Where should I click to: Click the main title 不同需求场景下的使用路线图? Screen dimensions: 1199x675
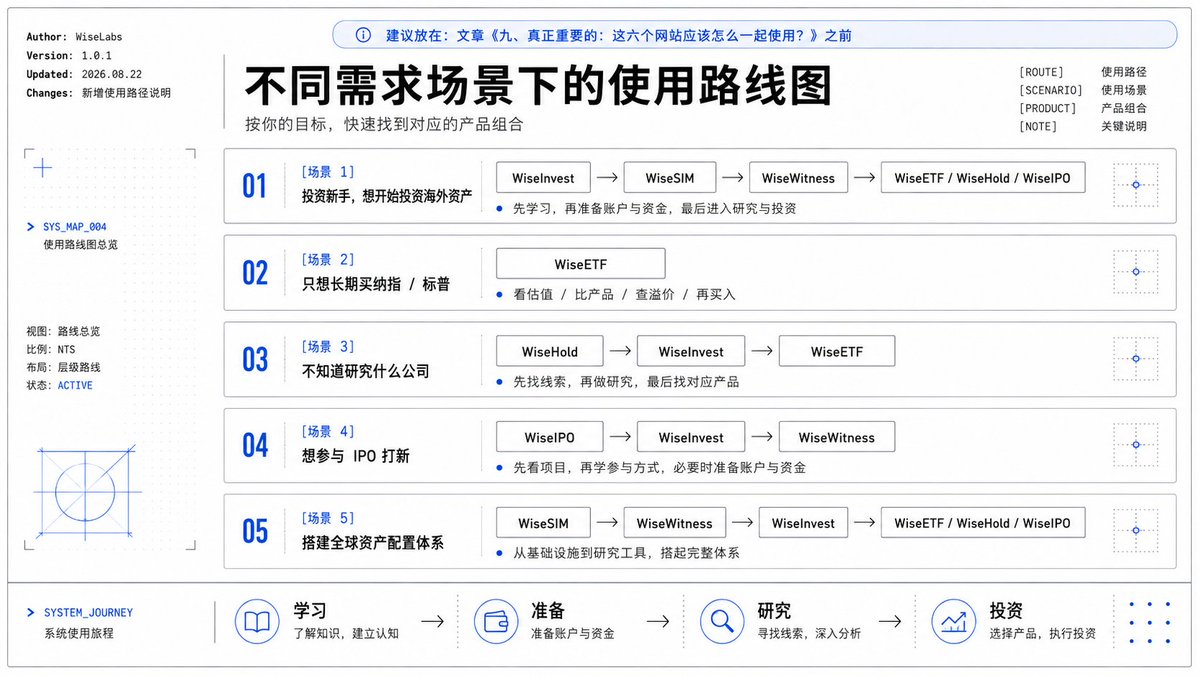tap(538, 85)
